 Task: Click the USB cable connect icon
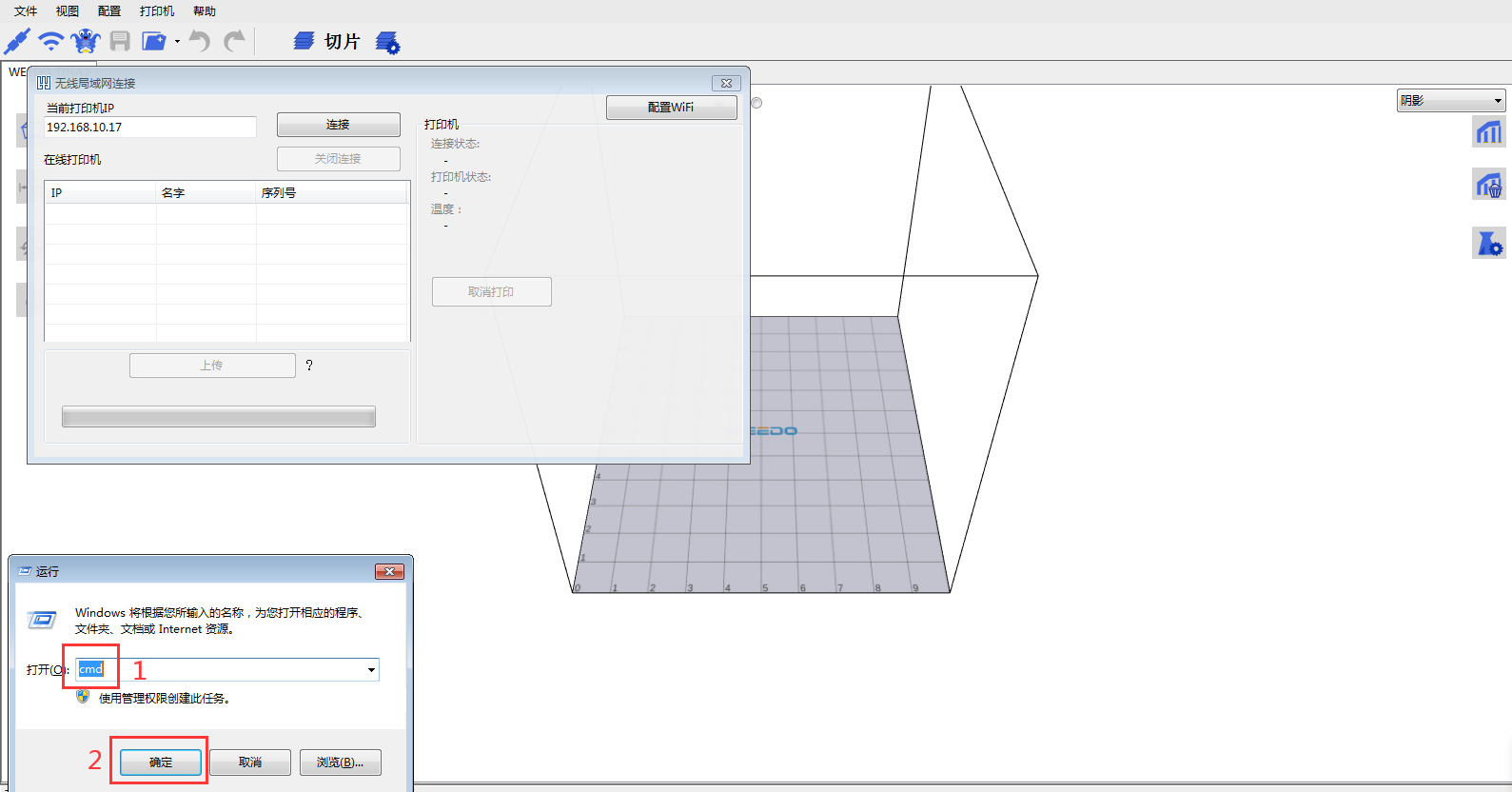click(x=17, y=41)
